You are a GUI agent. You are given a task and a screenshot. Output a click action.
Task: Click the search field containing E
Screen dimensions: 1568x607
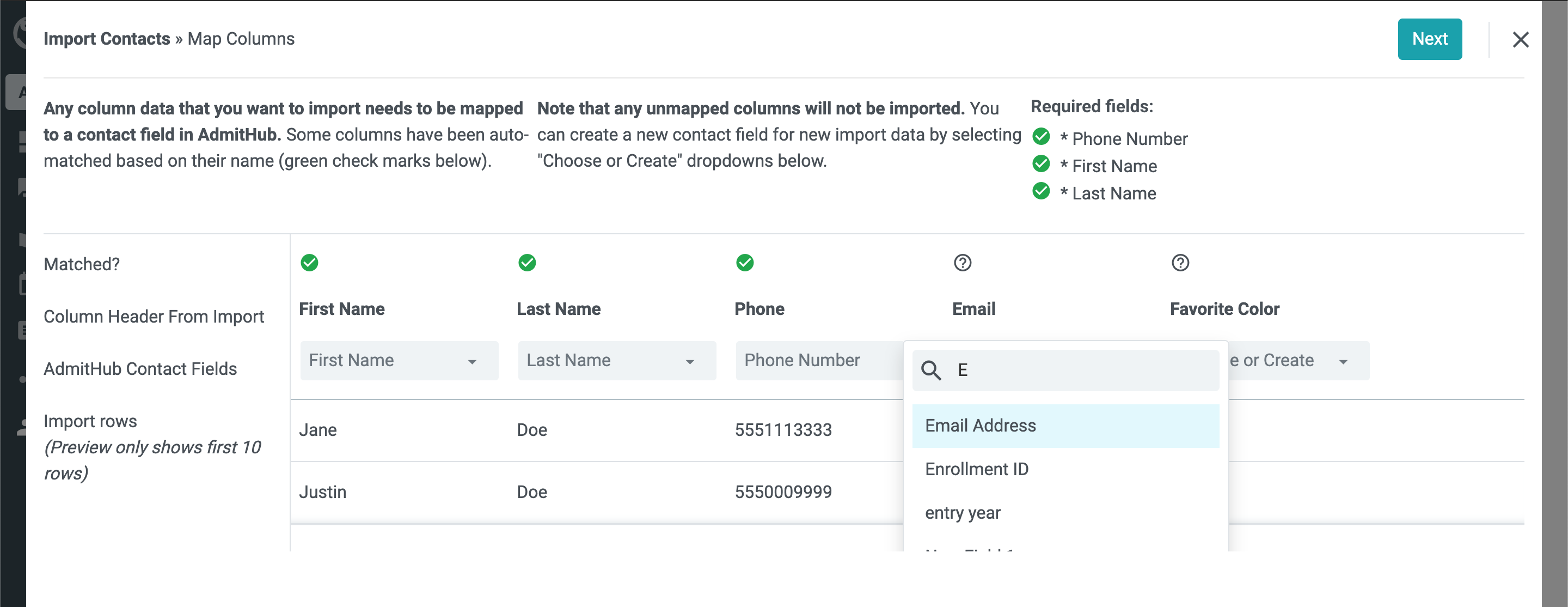(1065, 370)
